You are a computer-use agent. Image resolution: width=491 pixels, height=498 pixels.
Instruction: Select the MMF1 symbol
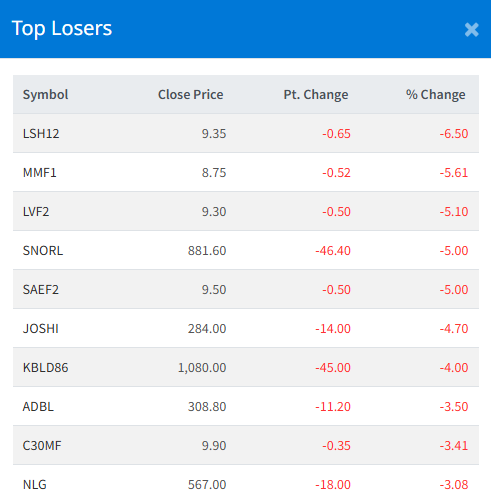pos(39,173)
